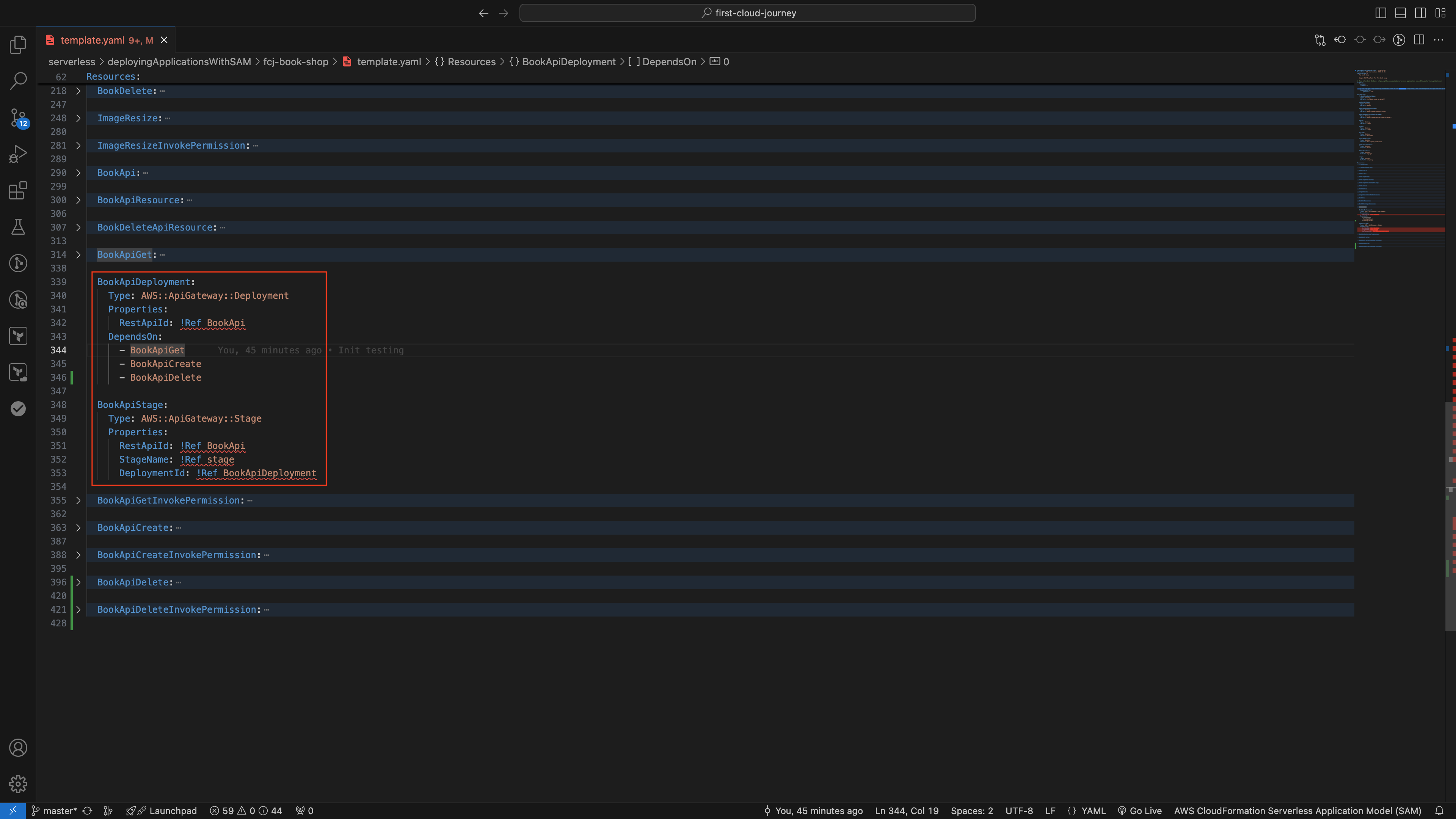Toggle the bottom panel
This screenshot has height=819, width=1456.
pyautogui.click(x=1401, y=13)
